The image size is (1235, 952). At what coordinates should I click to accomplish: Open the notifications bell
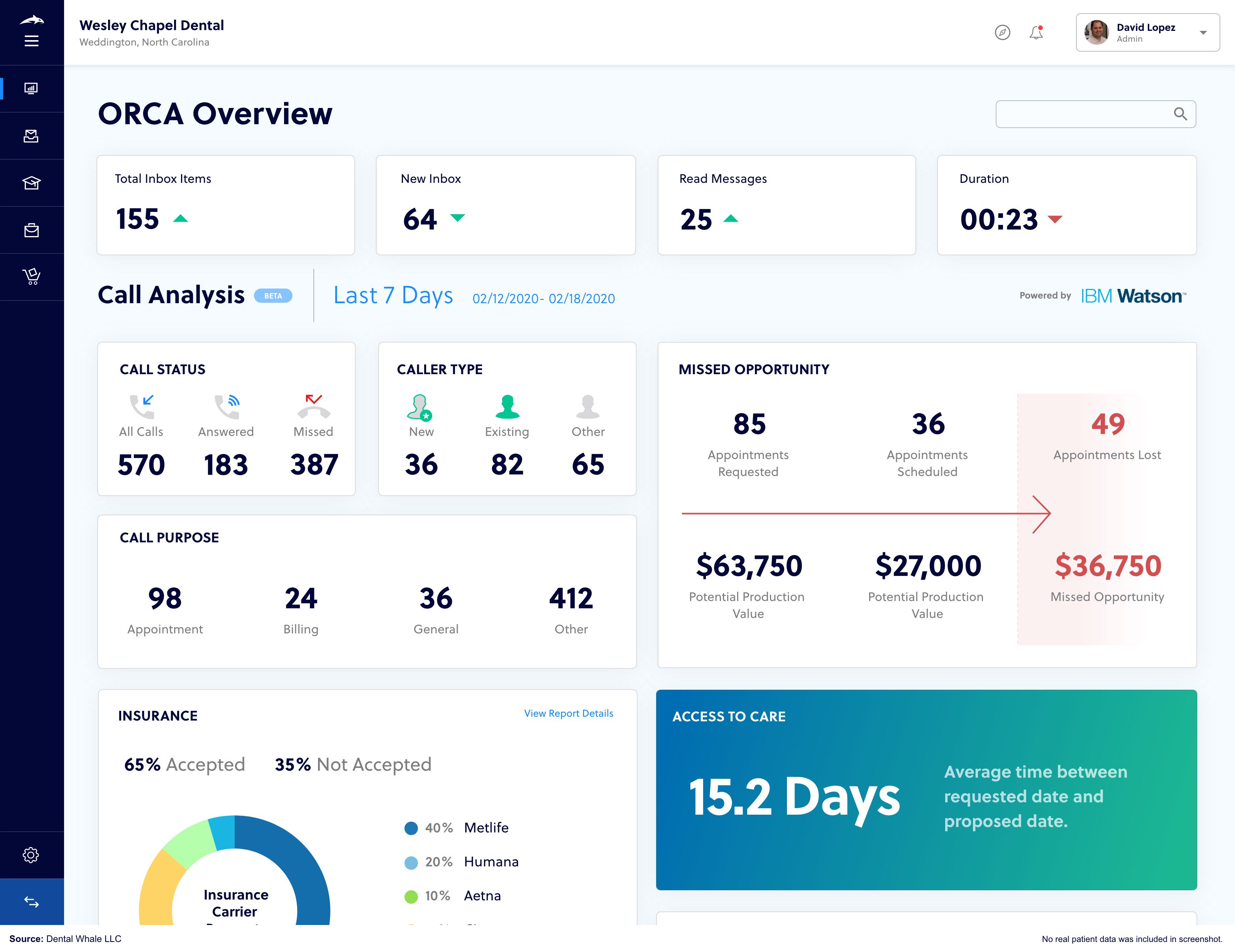[1036, 33]
